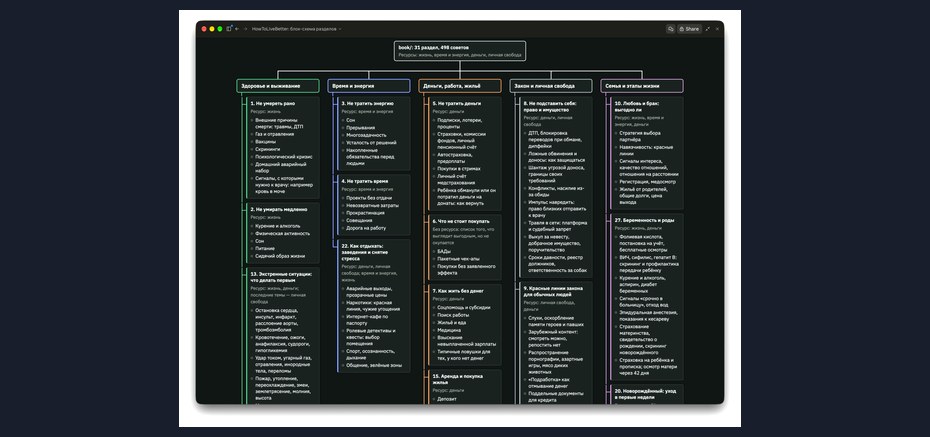
Task: Select the 'Закон и личная свобода' category header
Action: tap(551, 86)
